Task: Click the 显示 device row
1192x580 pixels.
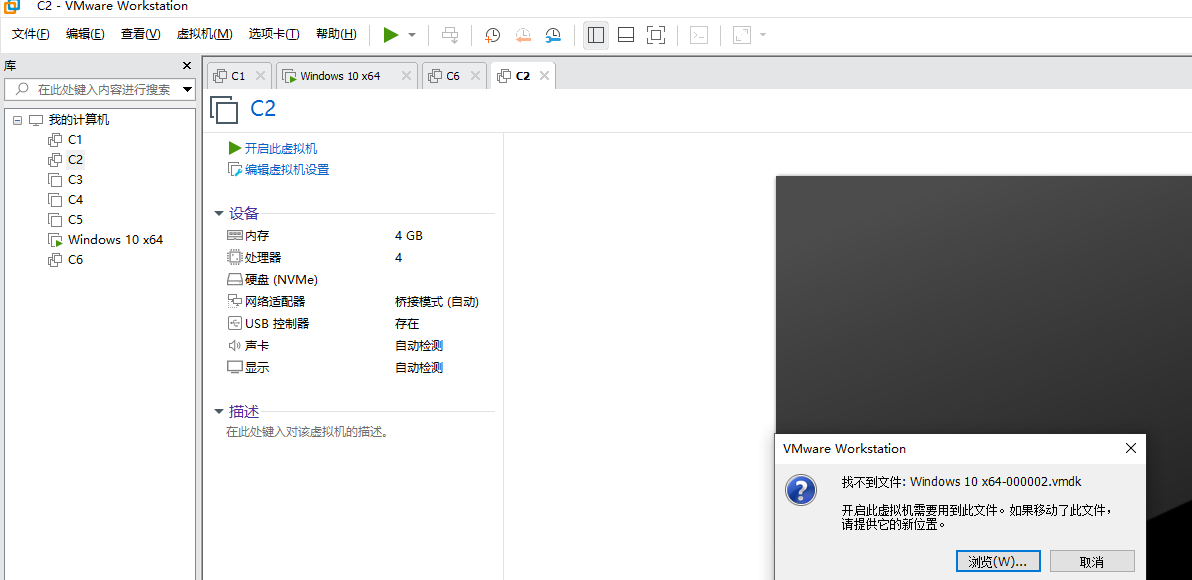Action: click(x=360, y=368)
